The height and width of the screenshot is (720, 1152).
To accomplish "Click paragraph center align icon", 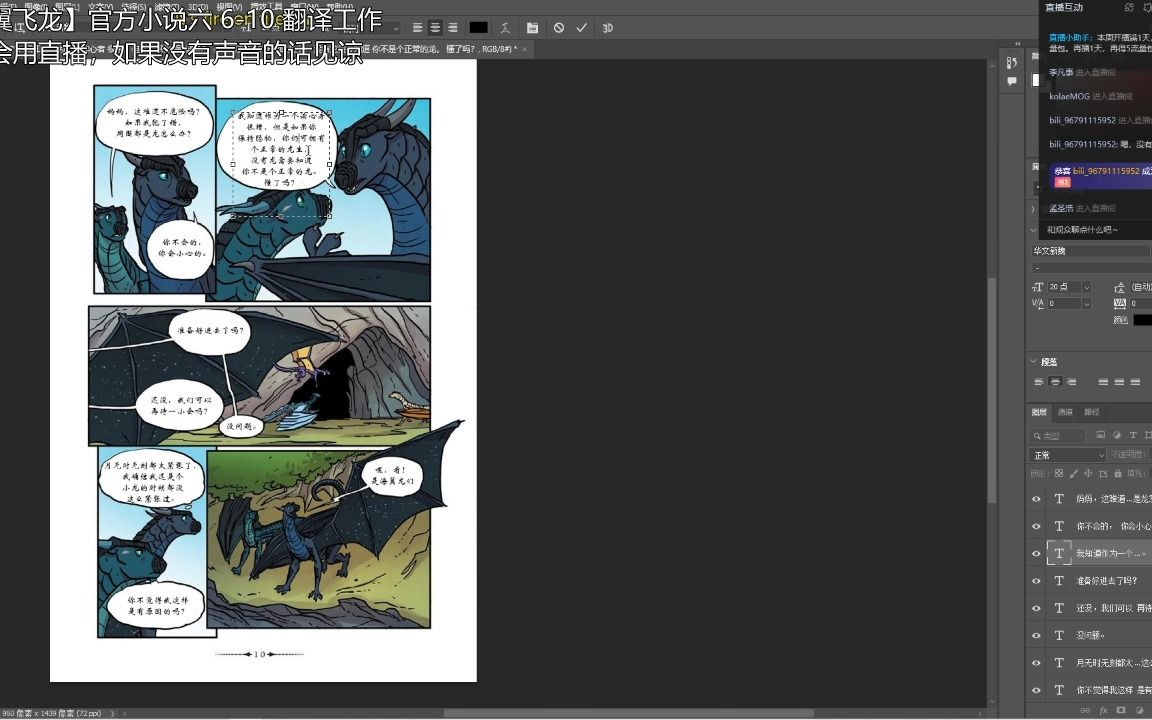I will click(1055, 382).
